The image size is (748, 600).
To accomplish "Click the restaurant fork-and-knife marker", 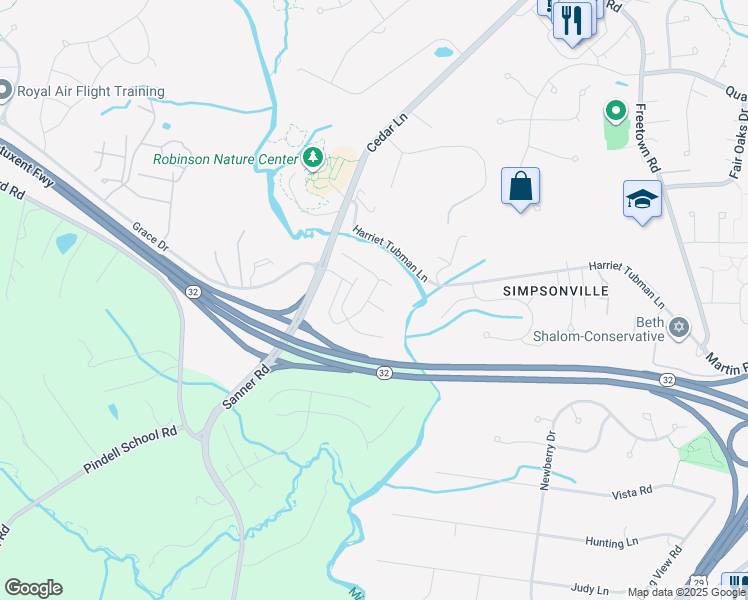I will pyautogui.click(x=572, y=23).
